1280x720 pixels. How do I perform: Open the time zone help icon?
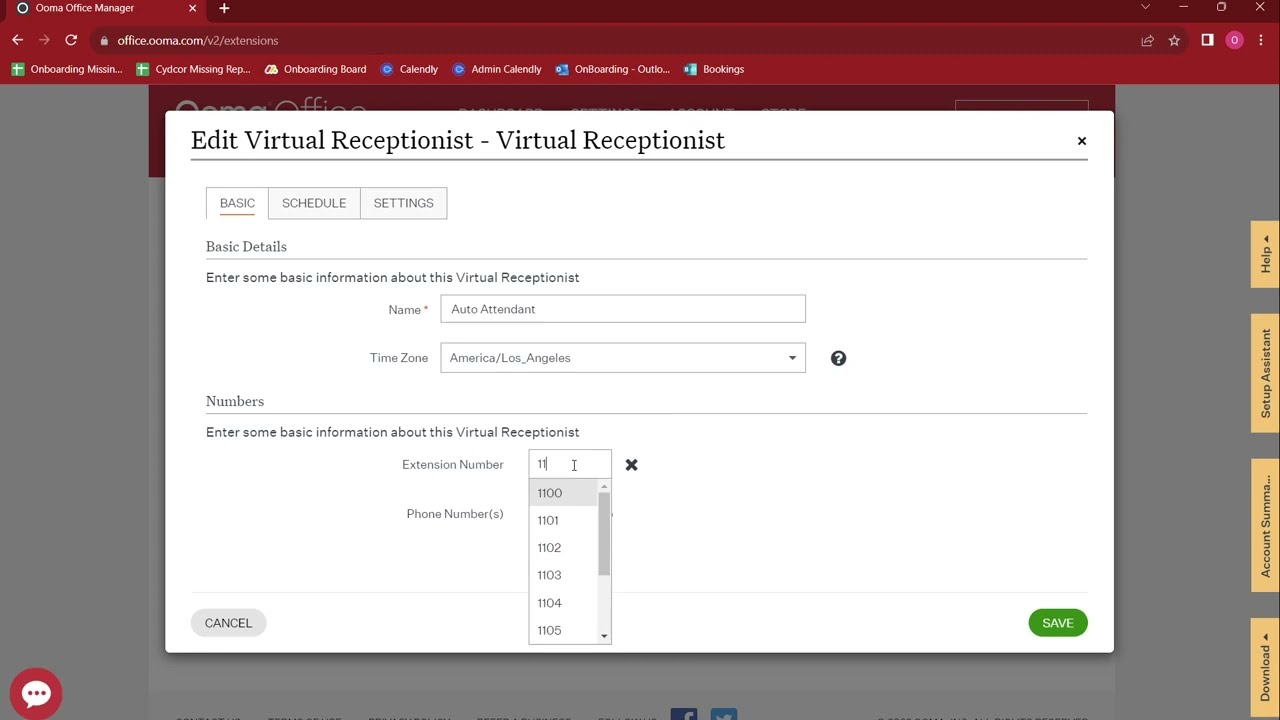838,358
